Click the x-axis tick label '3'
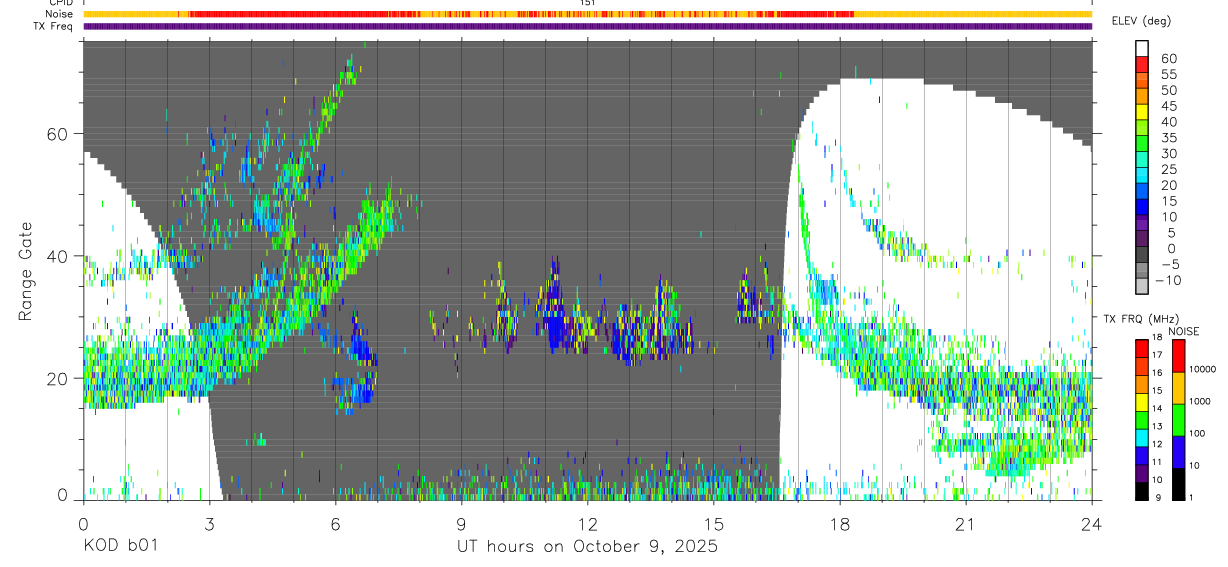The height and width of the screenshot is (567, 1228). tap(209, 524)
